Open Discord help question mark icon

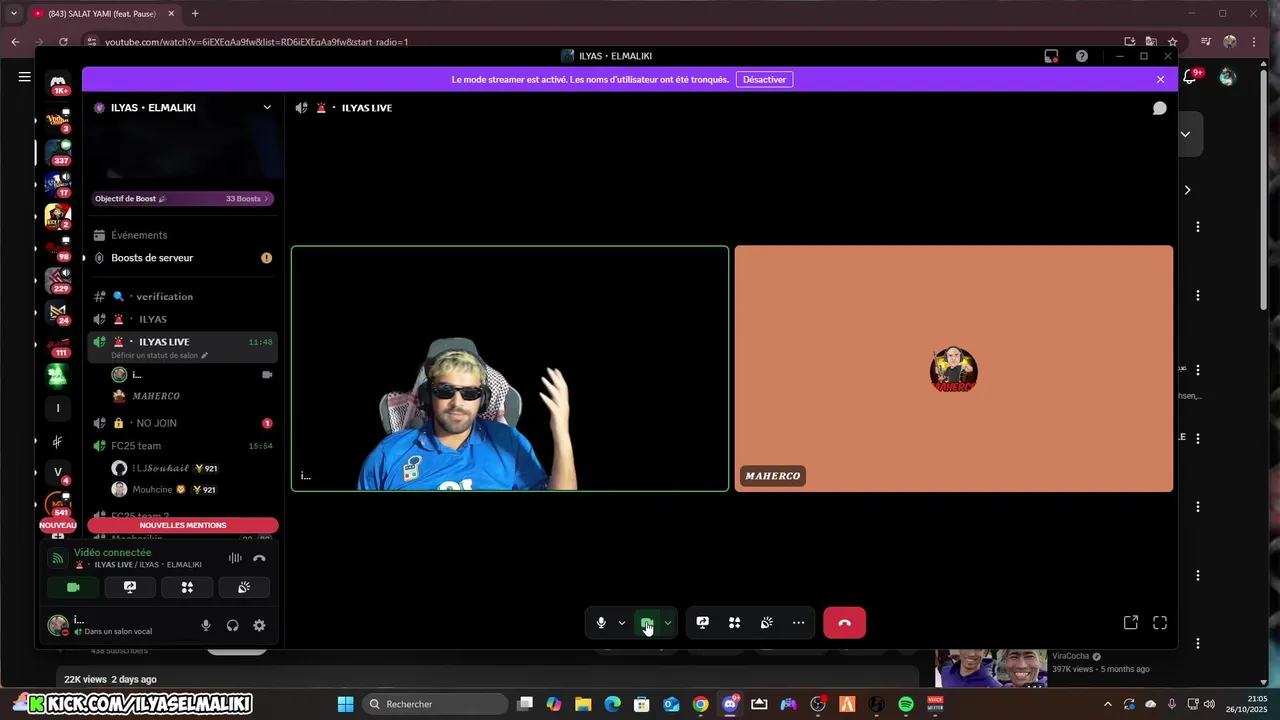point(1082,56)
